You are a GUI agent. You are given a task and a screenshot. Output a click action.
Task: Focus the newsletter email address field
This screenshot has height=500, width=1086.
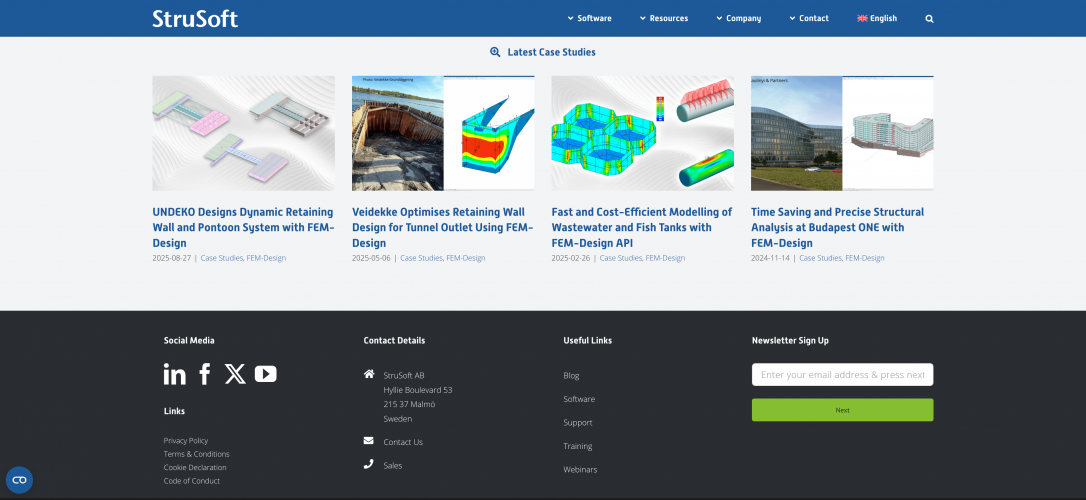(x=842, y=375)
